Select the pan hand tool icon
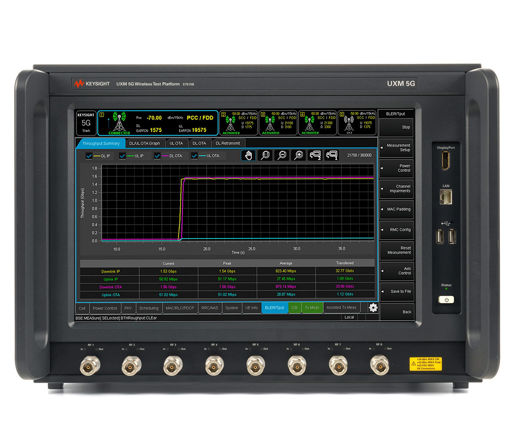The image size is (521, 445). pyautogui.click(x=248, y=155)
